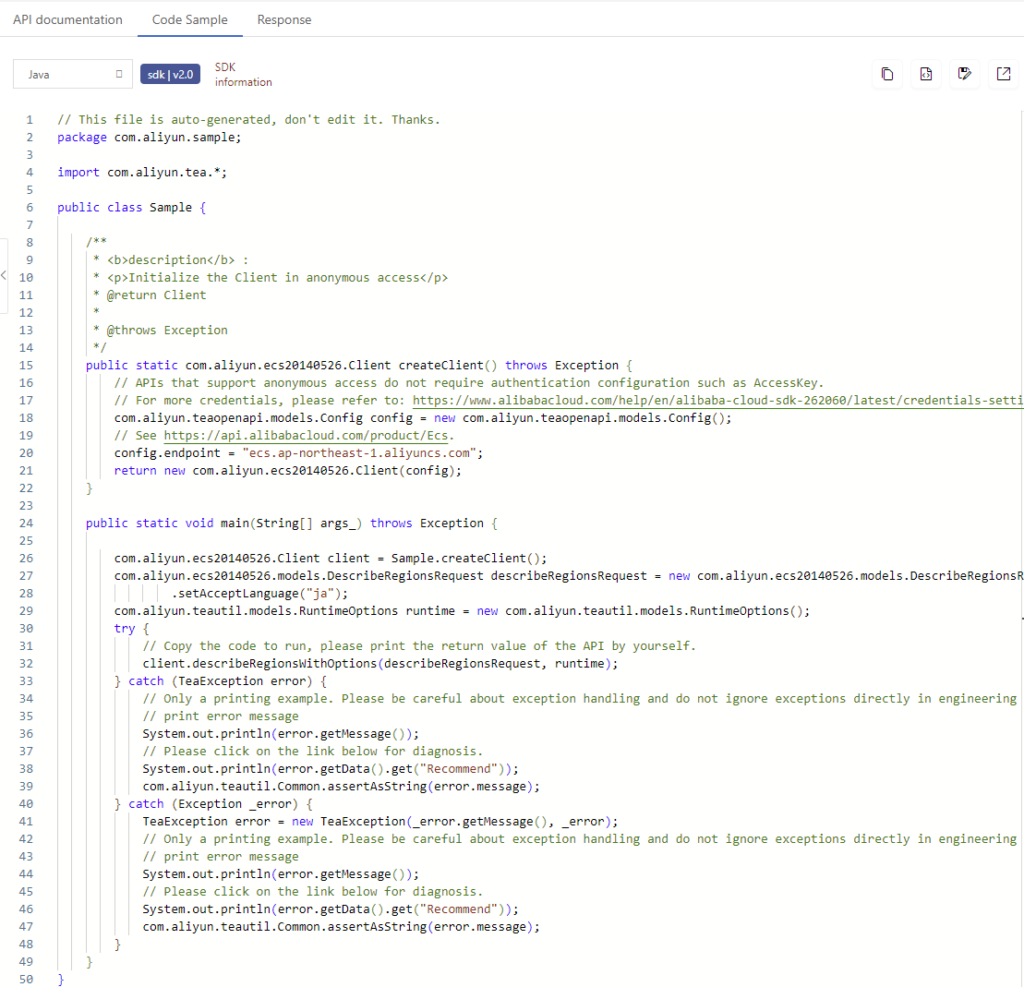Open the api.alibabacloud.com/product/Ecs link
The image size is (1024, 987).
pyautogui.click(x=306, y=436)
